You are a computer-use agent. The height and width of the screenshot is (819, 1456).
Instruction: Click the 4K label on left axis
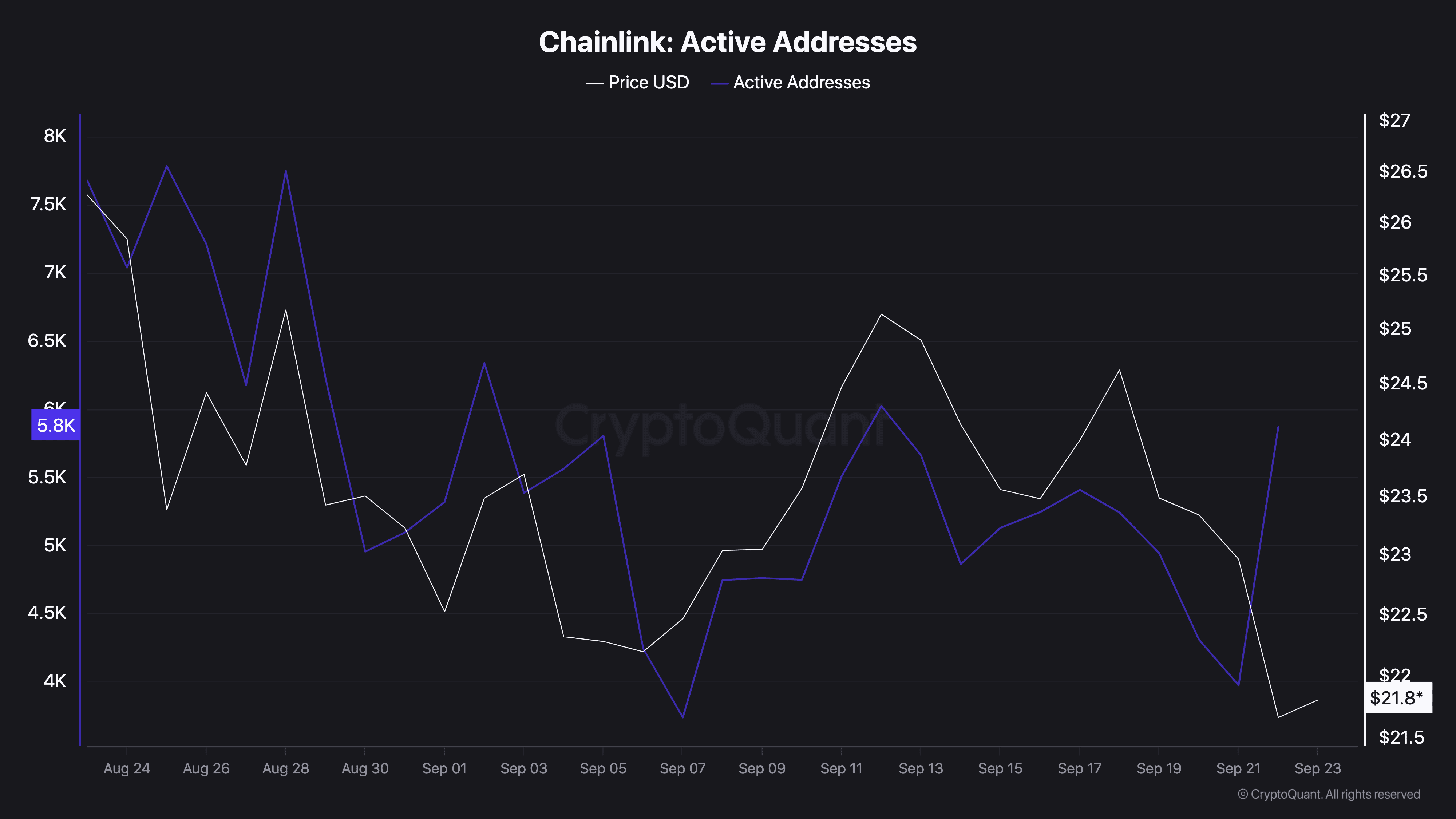[55, 681]
